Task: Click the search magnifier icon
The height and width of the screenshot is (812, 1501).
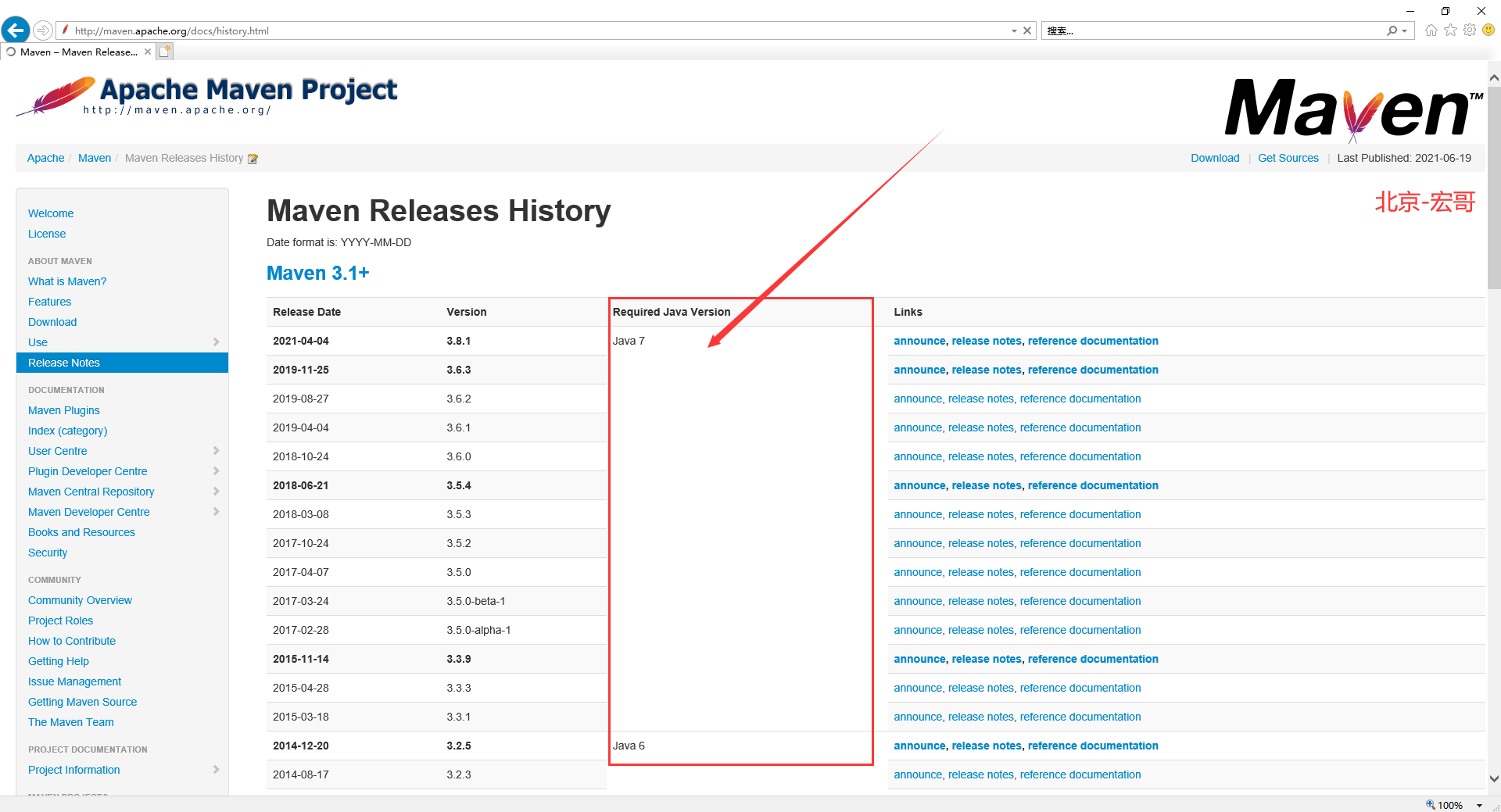Action: click(1392, 30)
